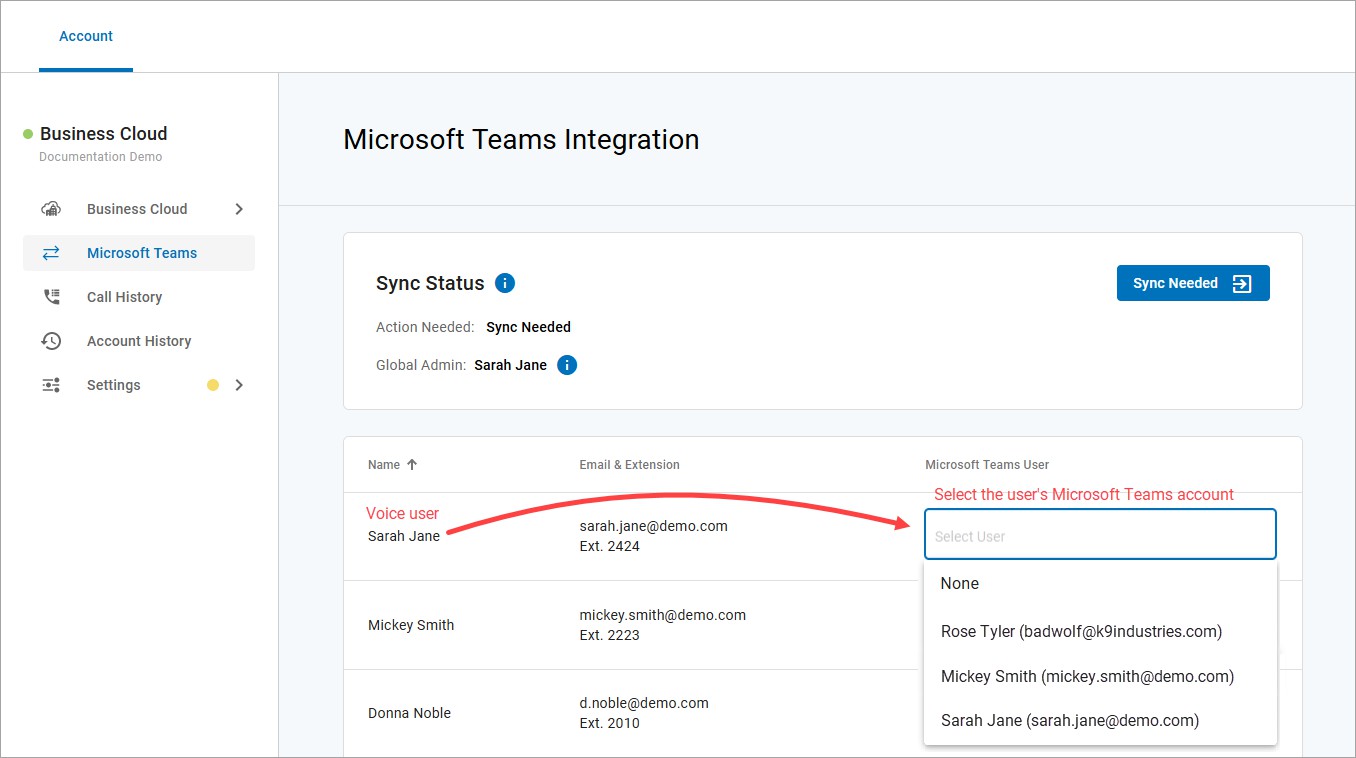Click the sarah.jane@demo.com email cell
Screen dimensions: 1356x758
[653, 526]
